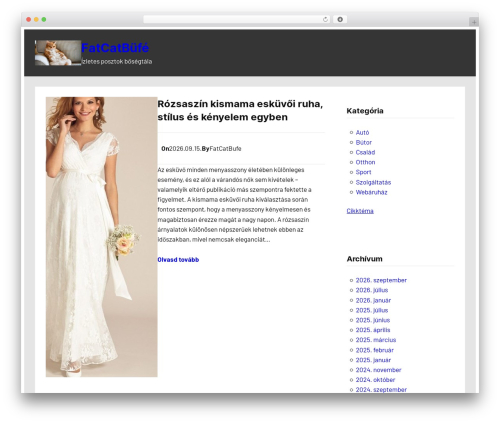Open archive 2025. február
Viewport: 500px width, 423px height.
375,350
